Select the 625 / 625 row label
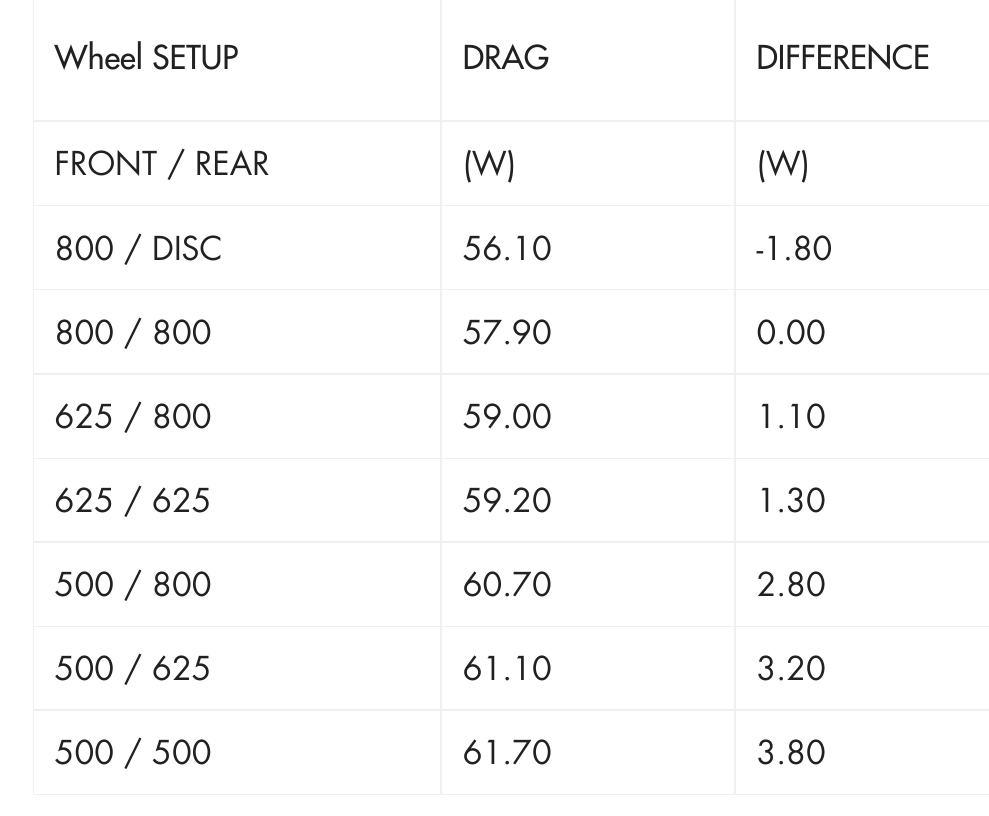Screen dimensions: 989x816 [133, 500]
